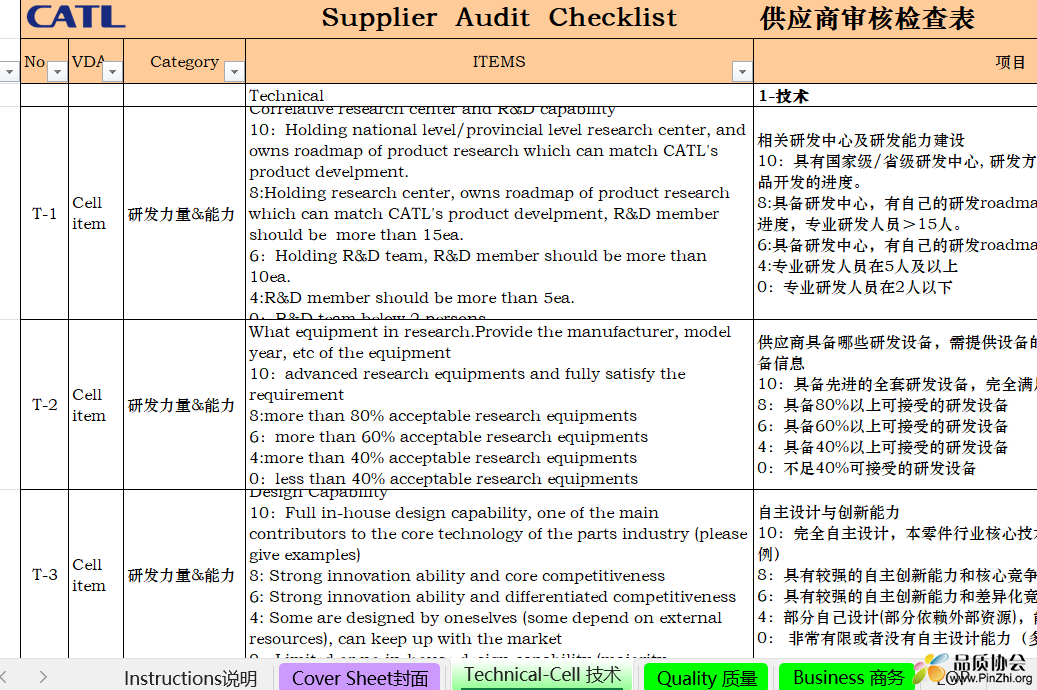Open the Quality 质量 sheet tab
The height and width of the screenshot is (690, 1037).
click(707, 678)
